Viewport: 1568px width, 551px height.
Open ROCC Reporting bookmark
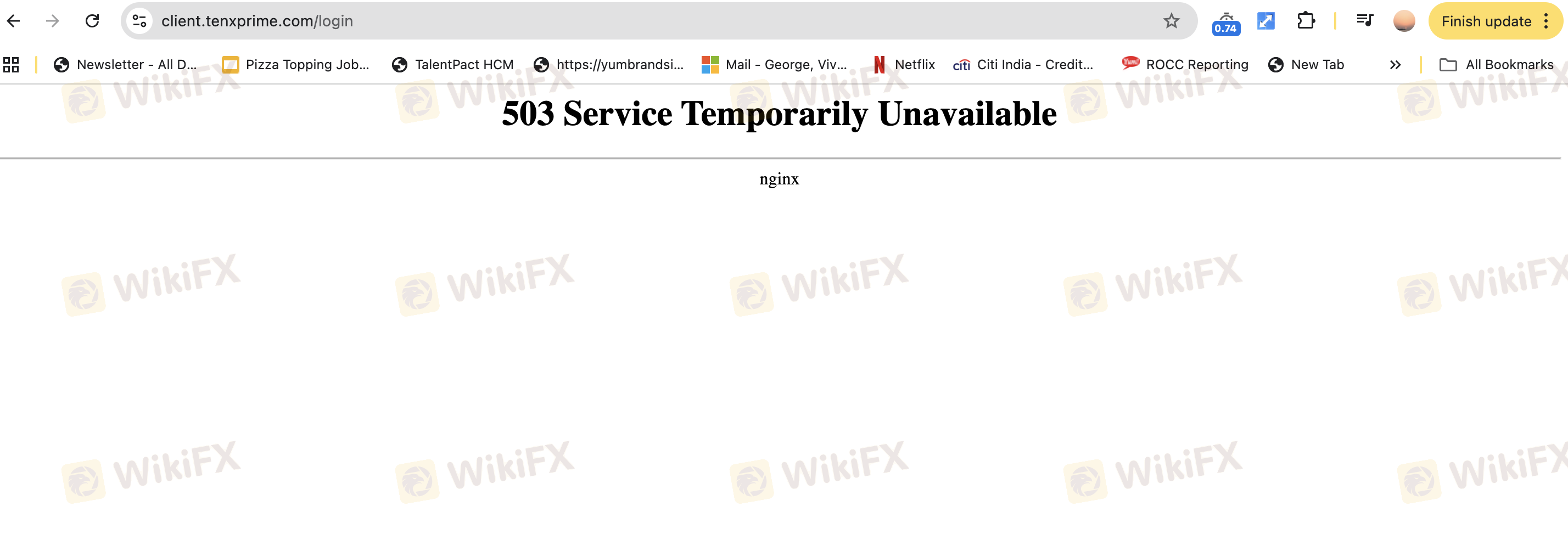click(1185, 64)
